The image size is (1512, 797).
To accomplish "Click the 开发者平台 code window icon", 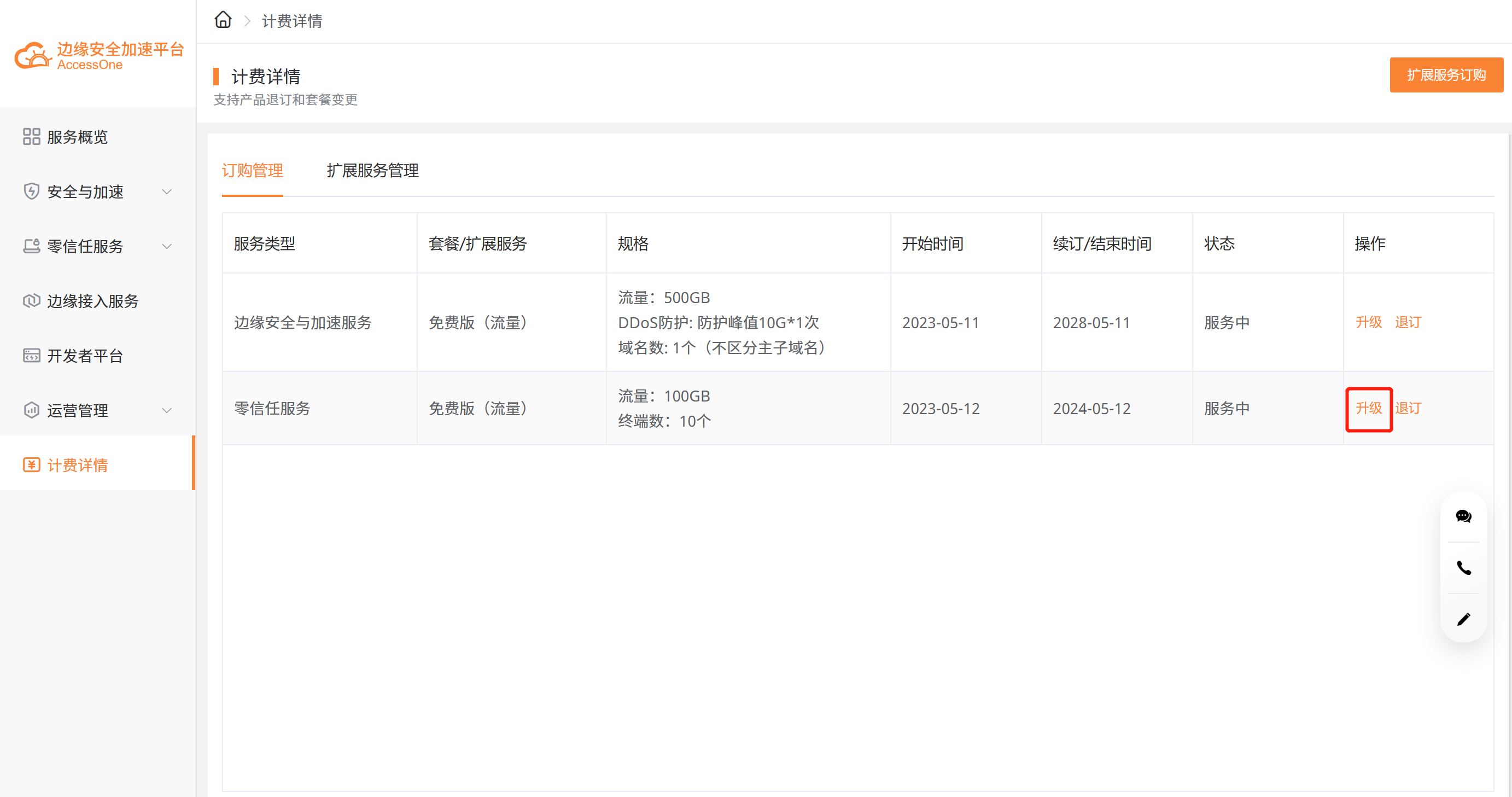I will [x=32, y=356].
